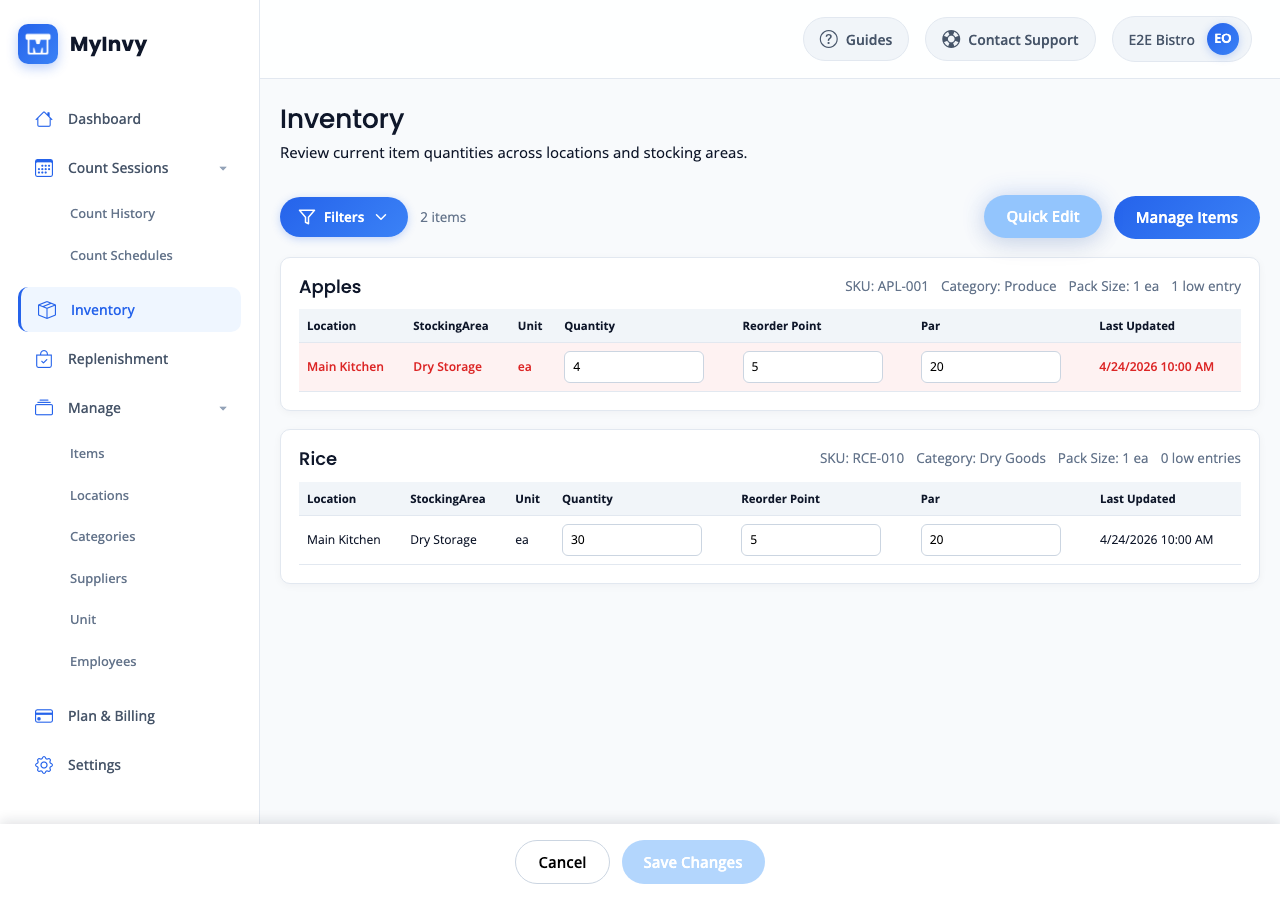Click the Guides question mark icon
This screenshot has height=900, width=1280.
coord(828,40)
